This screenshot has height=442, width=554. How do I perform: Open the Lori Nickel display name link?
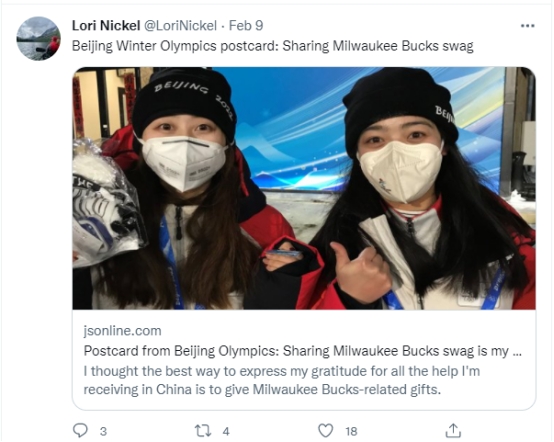coord(106,26)
